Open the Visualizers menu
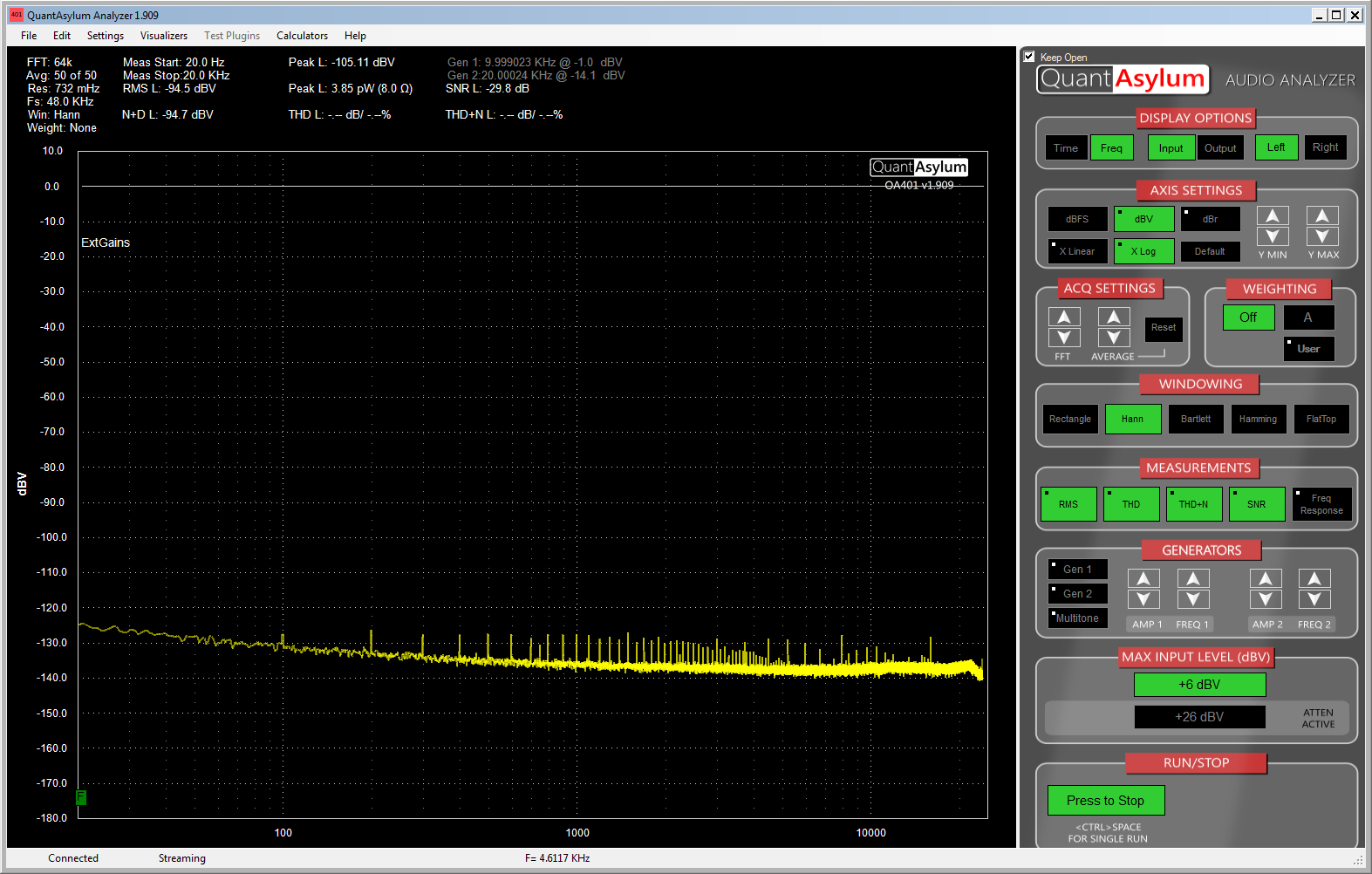This screenshot has height=874, width=1372. pos(164,36)
